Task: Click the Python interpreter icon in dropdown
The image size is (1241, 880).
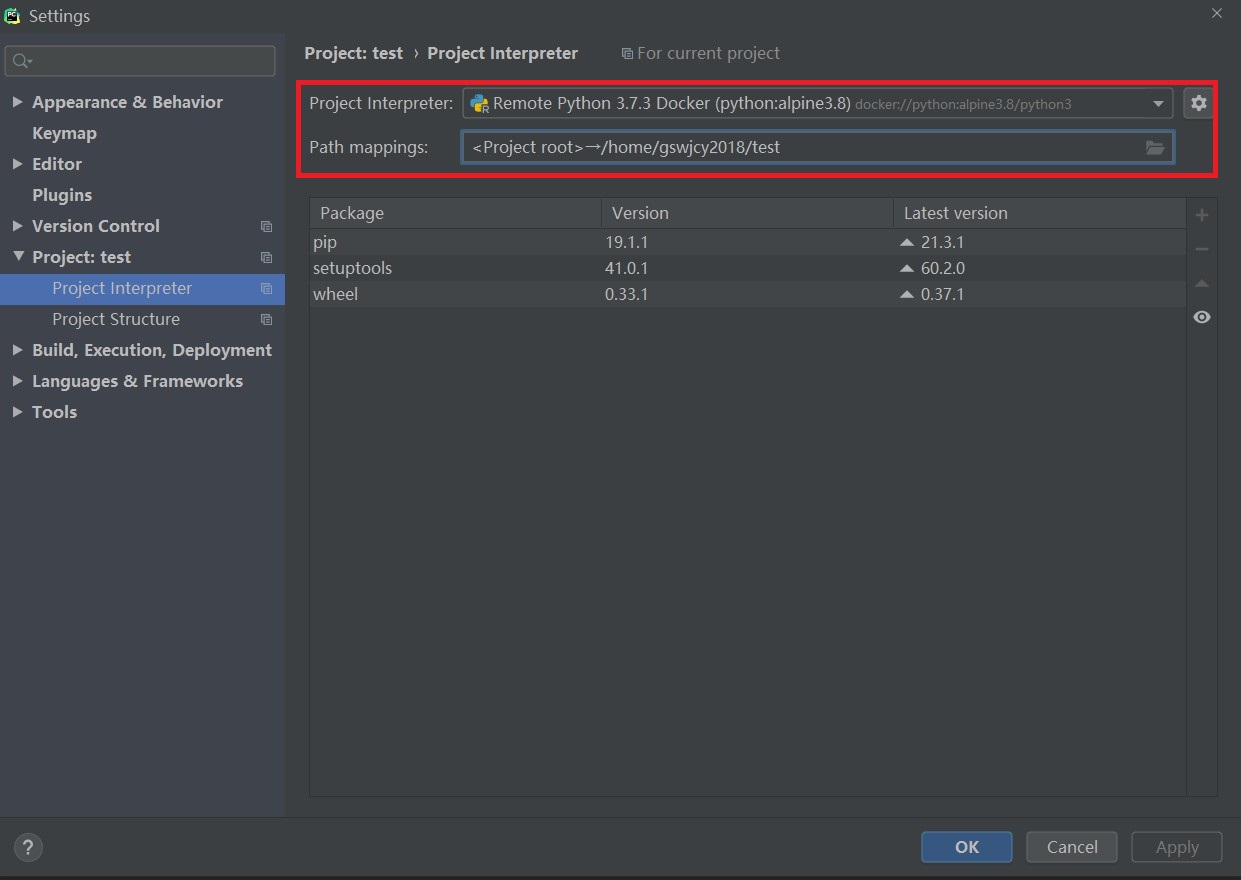Action: pos(479,103)
